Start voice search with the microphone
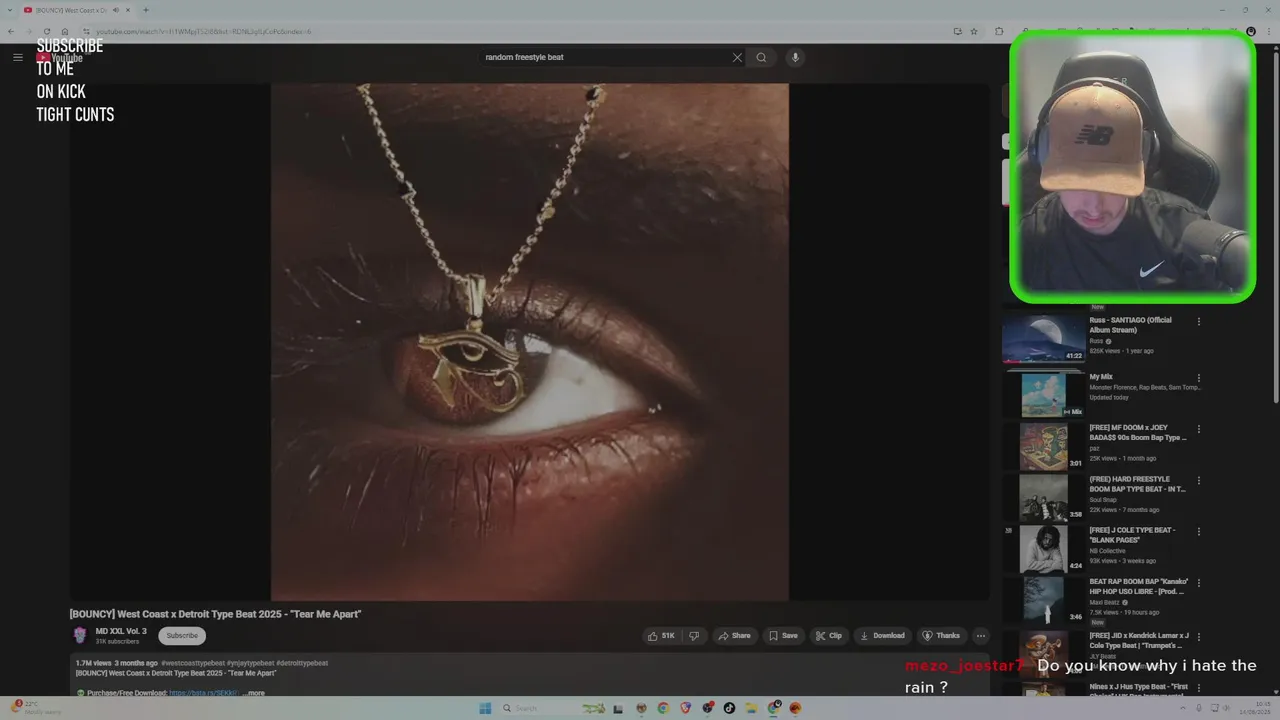 pos(795,57)
